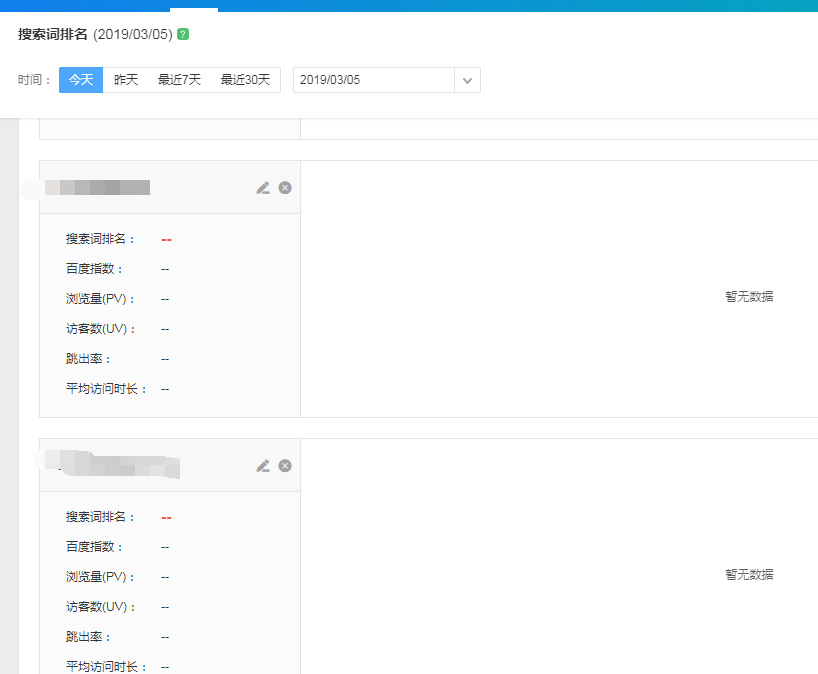Click the red 搜索词排名 value in first card
Screen dimensions: 818x674
point(166,240)
